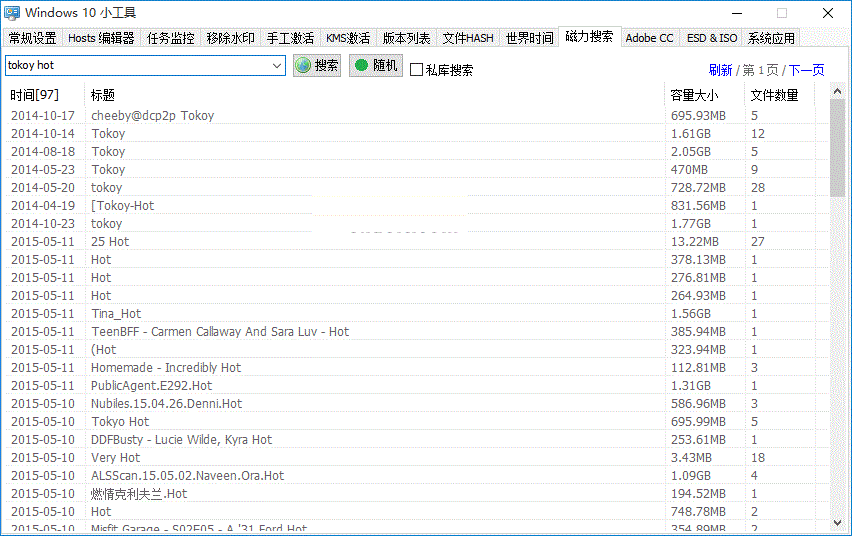Click the scrollbar up arrow
Screen dimensions: 852x536
pos(837,92)
